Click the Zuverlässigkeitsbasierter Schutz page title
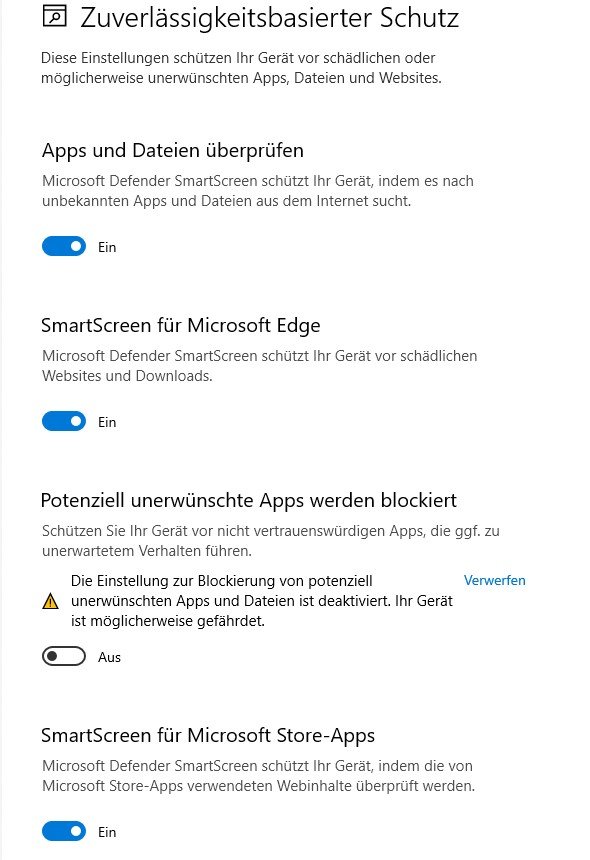 [269, 18]
